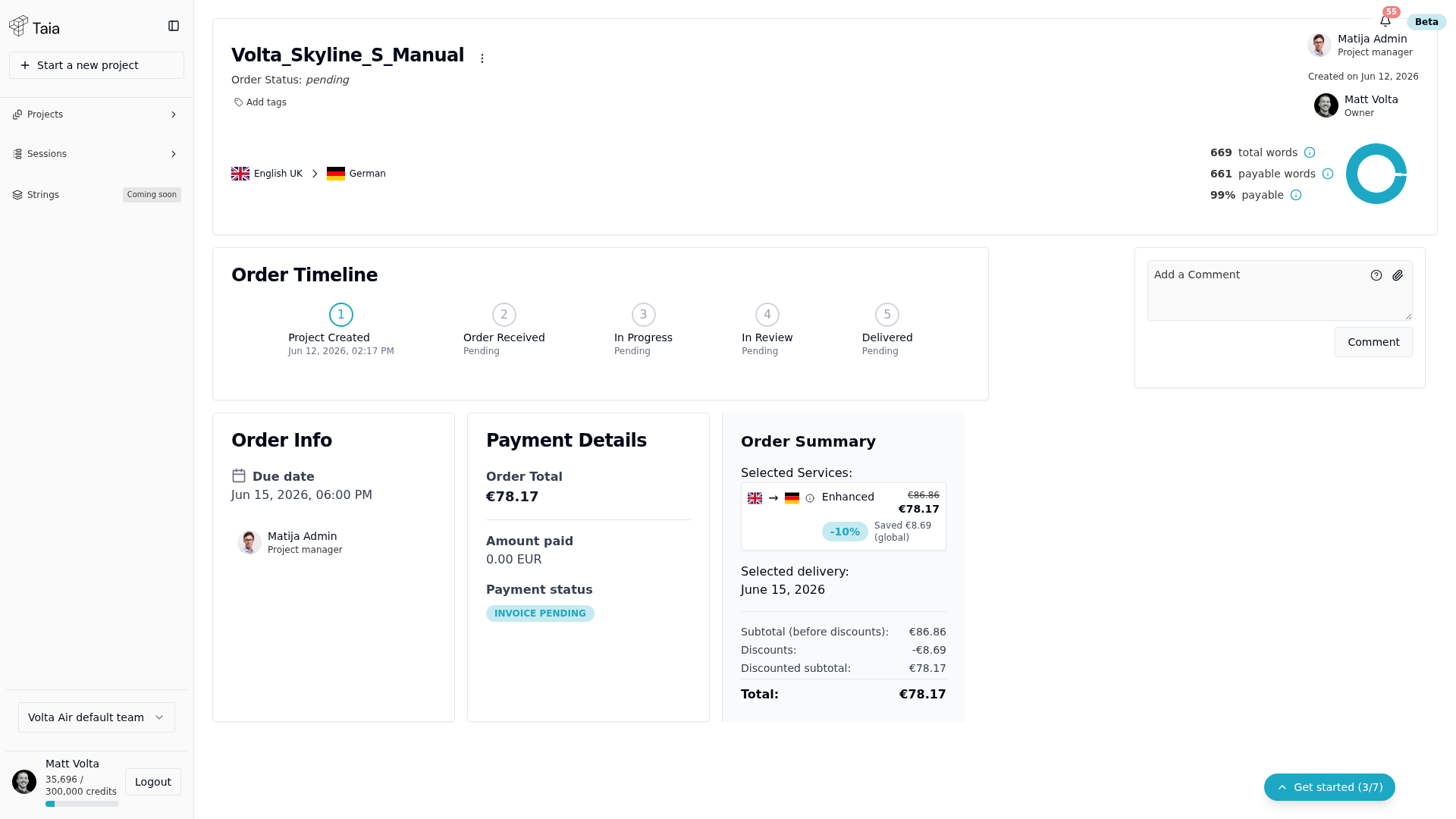Expand the Get started (3/7) panel
This screenshot has width=1456, height=819.
click(x=1329, y=787)
